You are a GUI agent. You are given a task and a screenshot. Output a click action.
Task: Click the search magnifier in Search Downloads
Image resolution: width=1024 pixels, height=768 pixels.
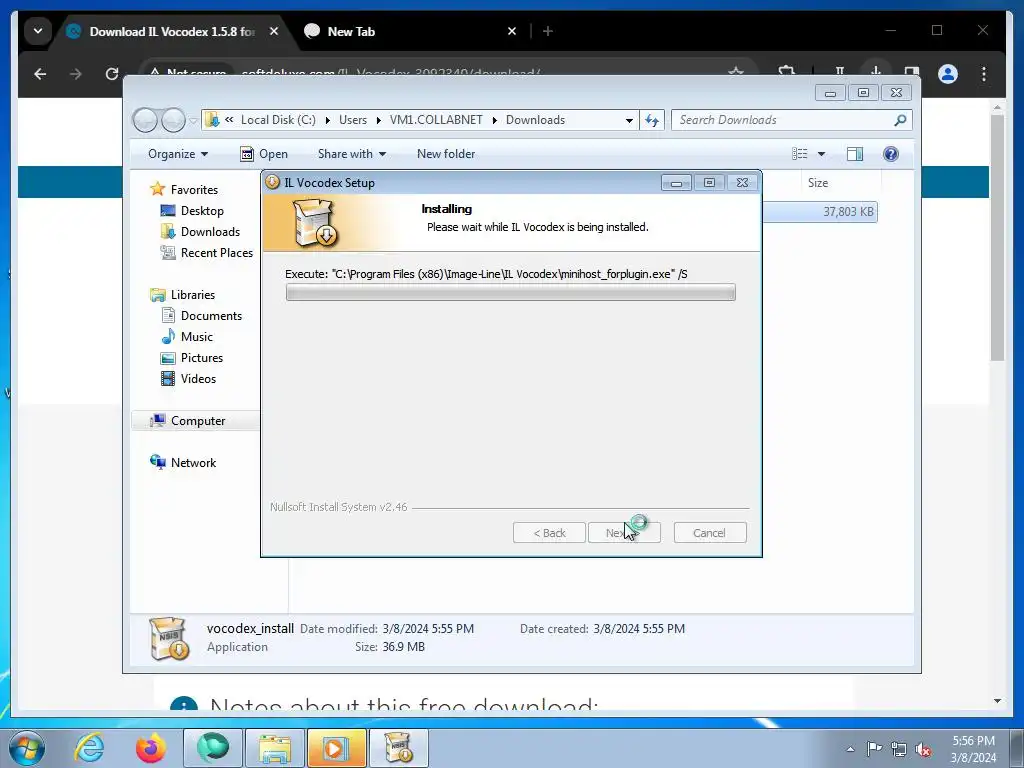tap(900, 120)
